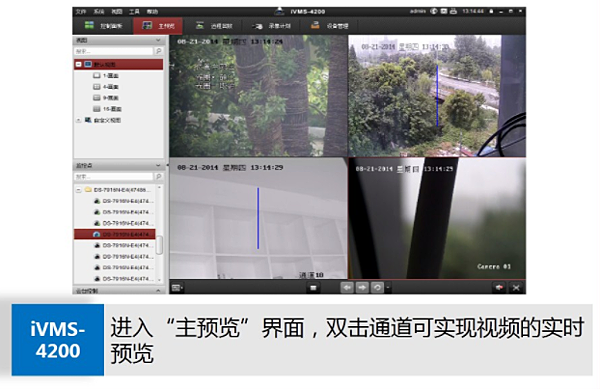
Task: Click the stop all live view button
Action: coord(313,288)
